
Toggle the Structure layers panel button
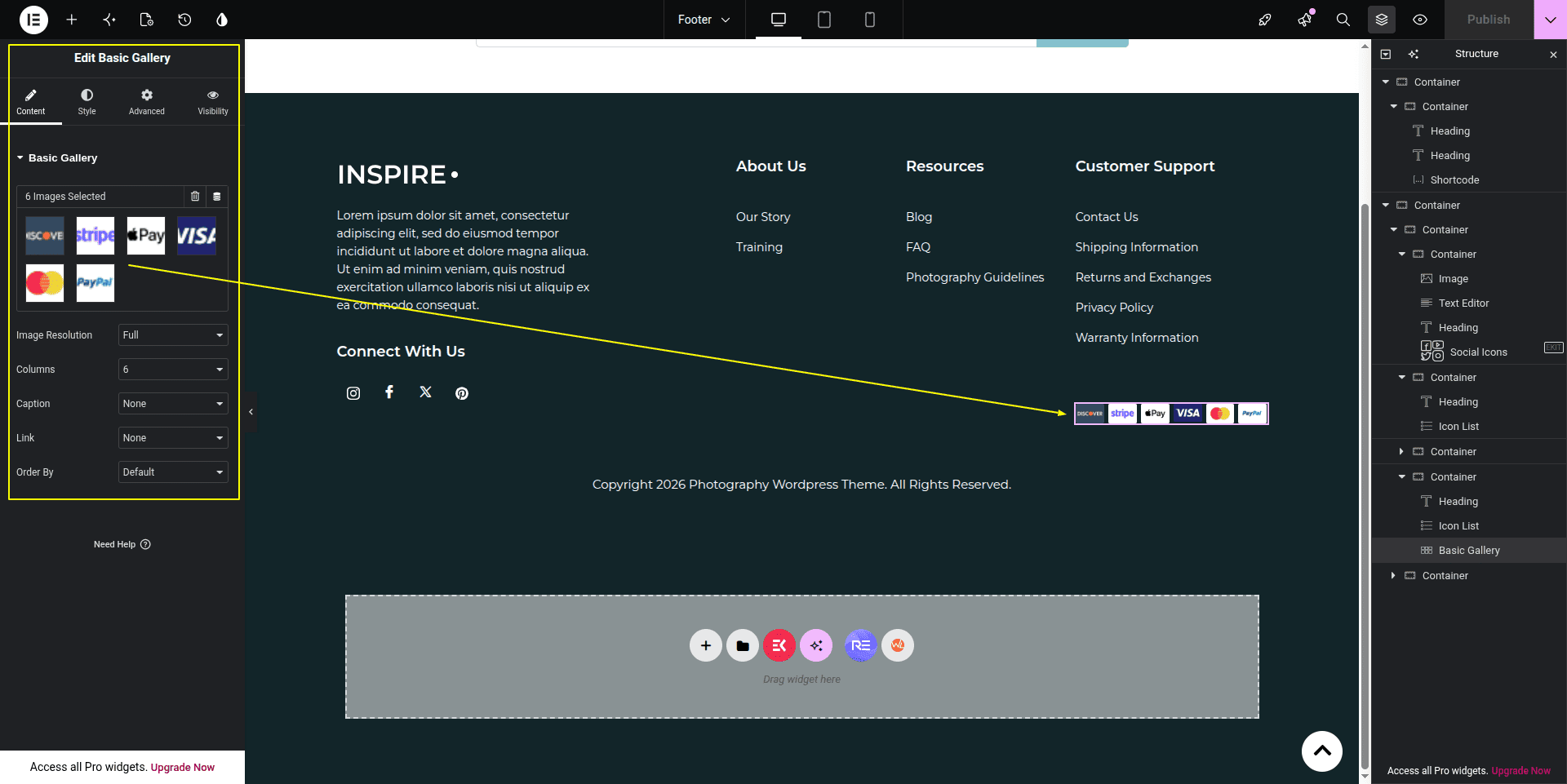pos(1382,20)
